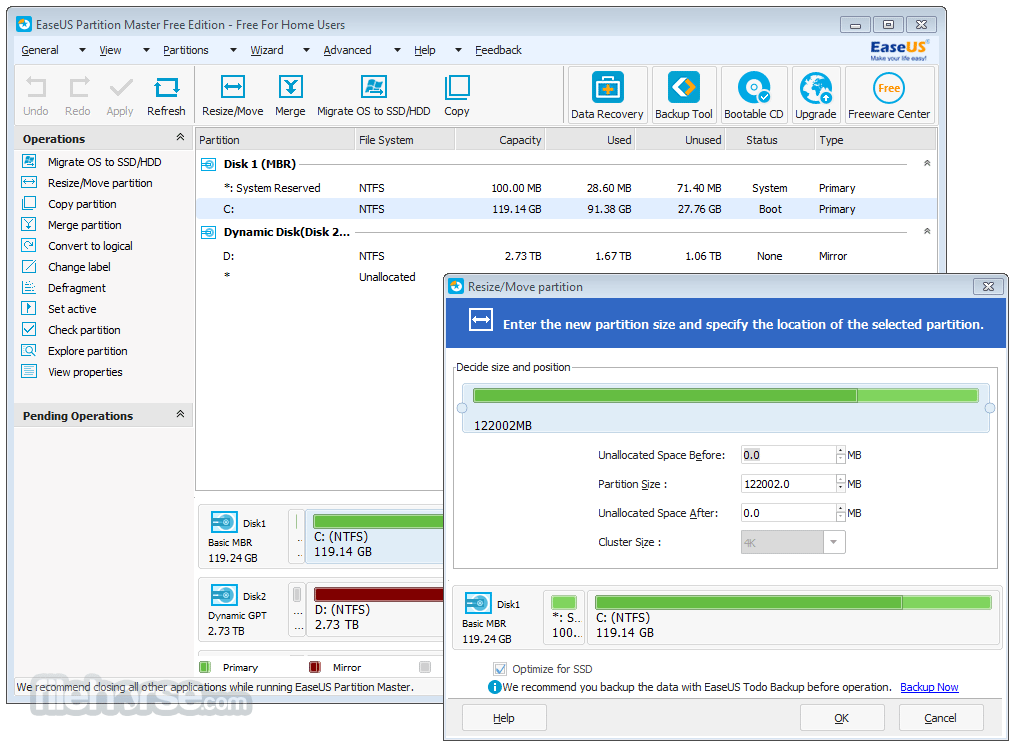
Task: Follow the Backup Now link
Action: tap(929, 687)
